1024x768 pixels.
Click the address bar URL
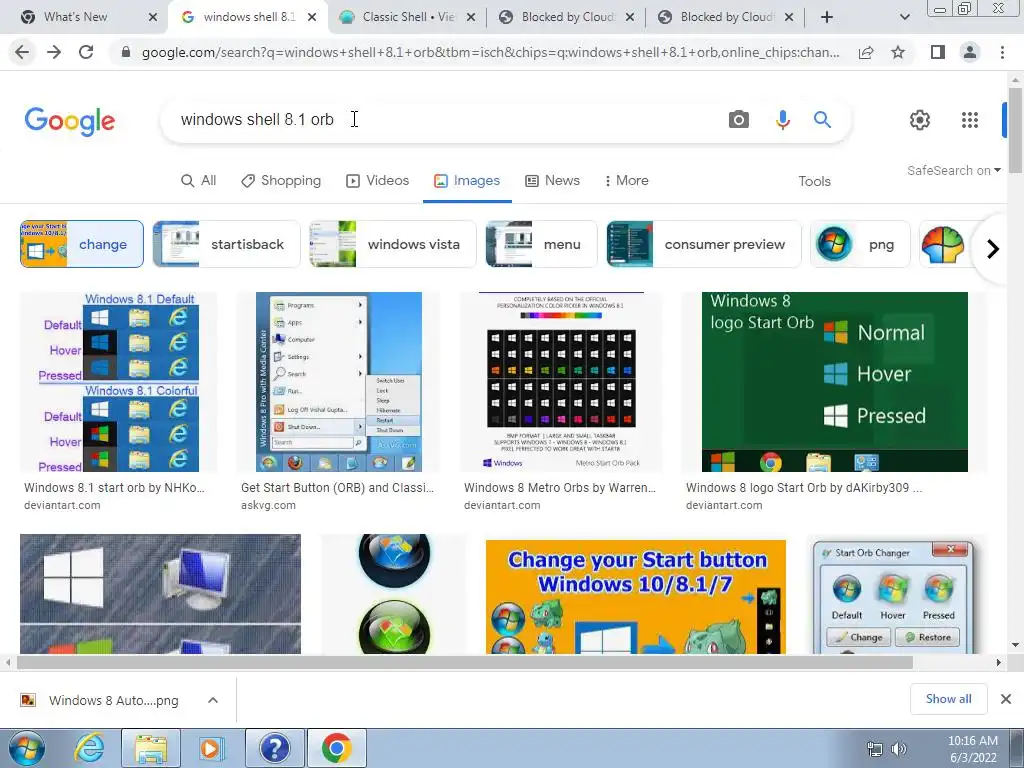[x=490, y=52]
